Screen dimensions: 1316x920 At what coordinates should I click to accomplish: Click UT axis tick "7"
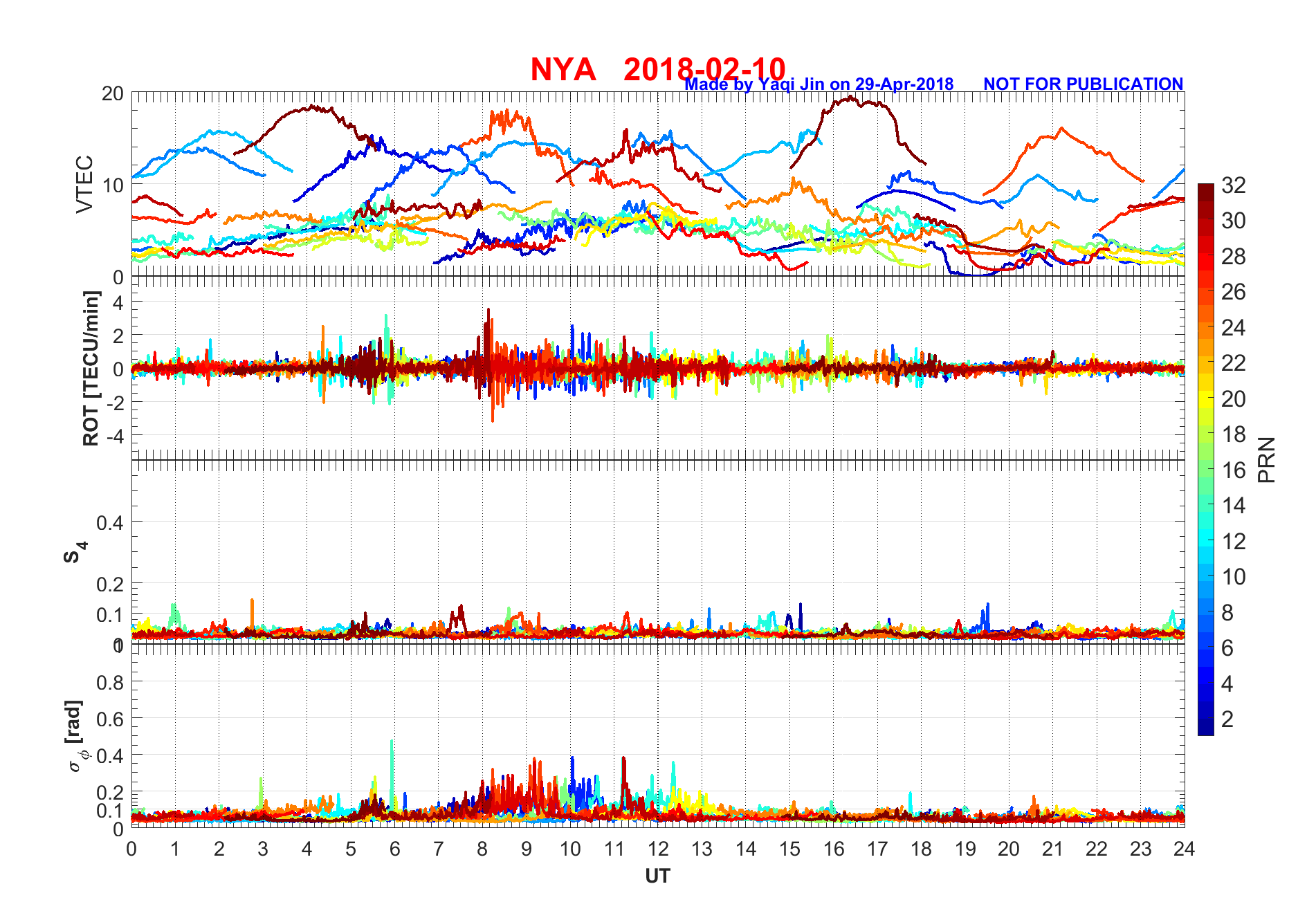coord(439,849)
